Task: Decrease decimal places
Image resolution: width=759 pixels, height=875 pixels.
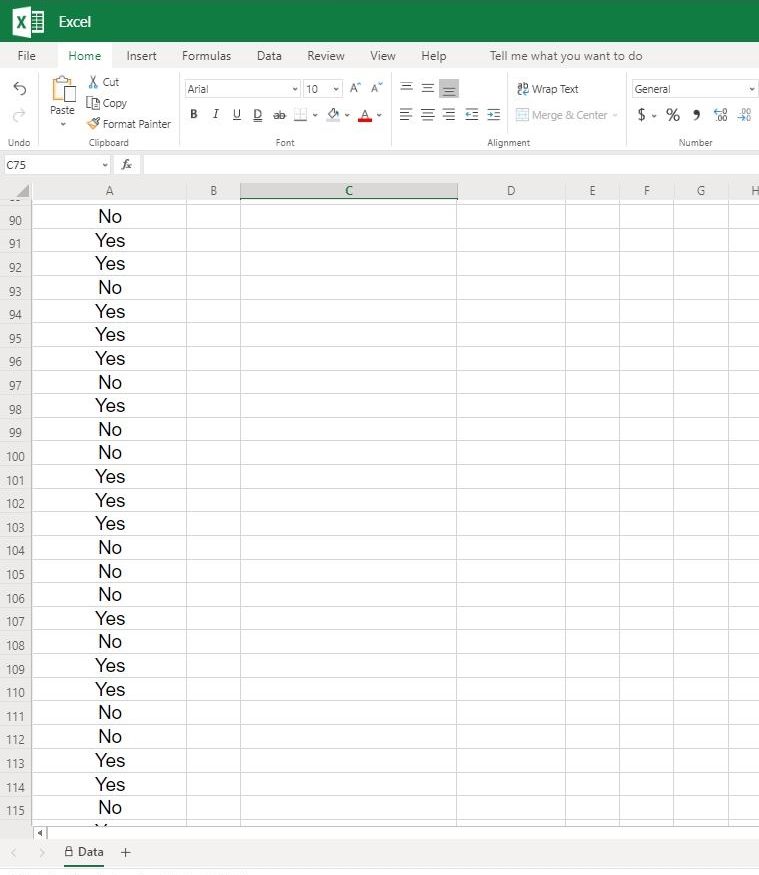Action: tap(744, 115)
